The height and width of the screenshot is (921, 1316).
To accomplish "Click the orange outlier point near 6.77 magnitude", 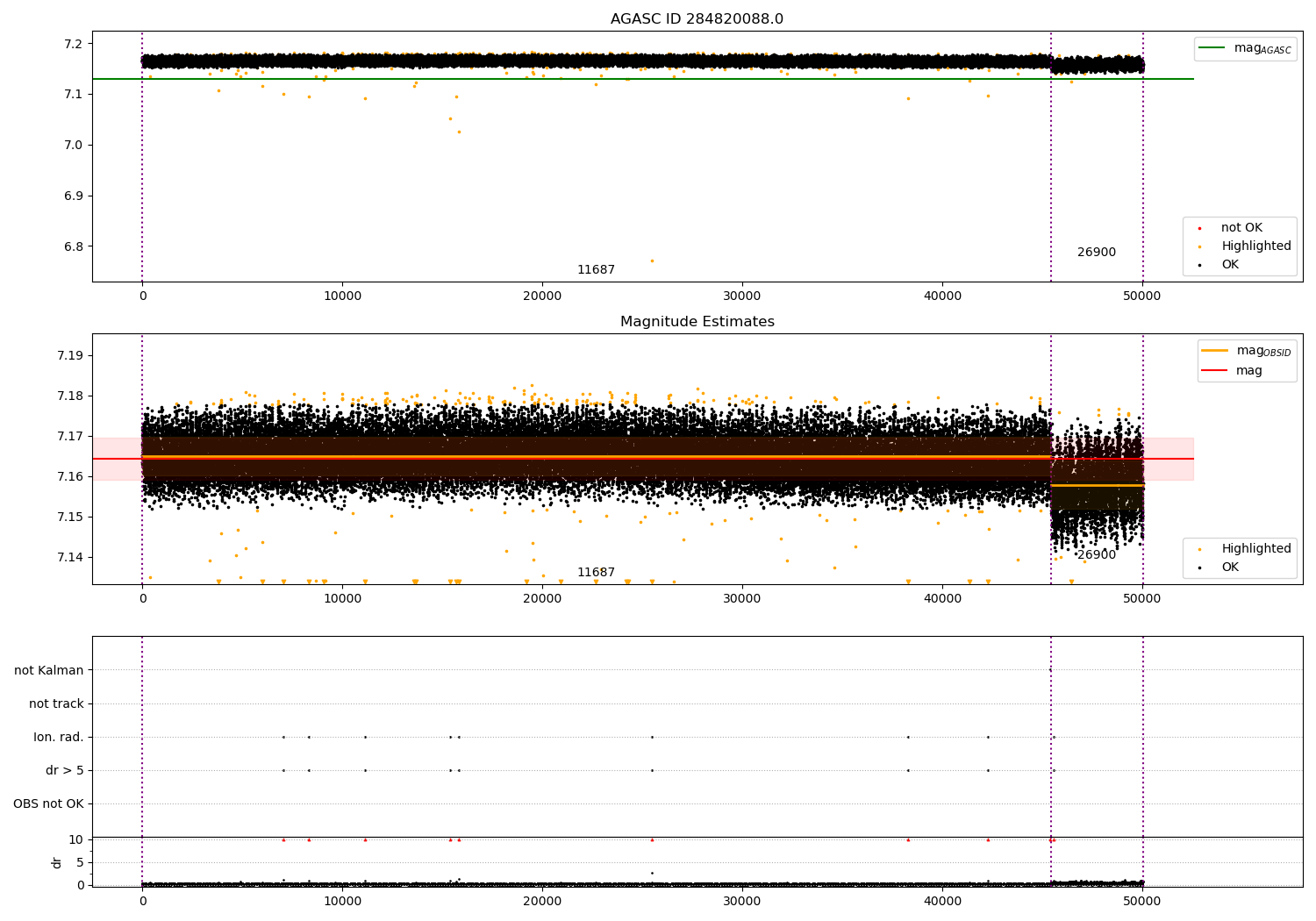I will point(652,261).
